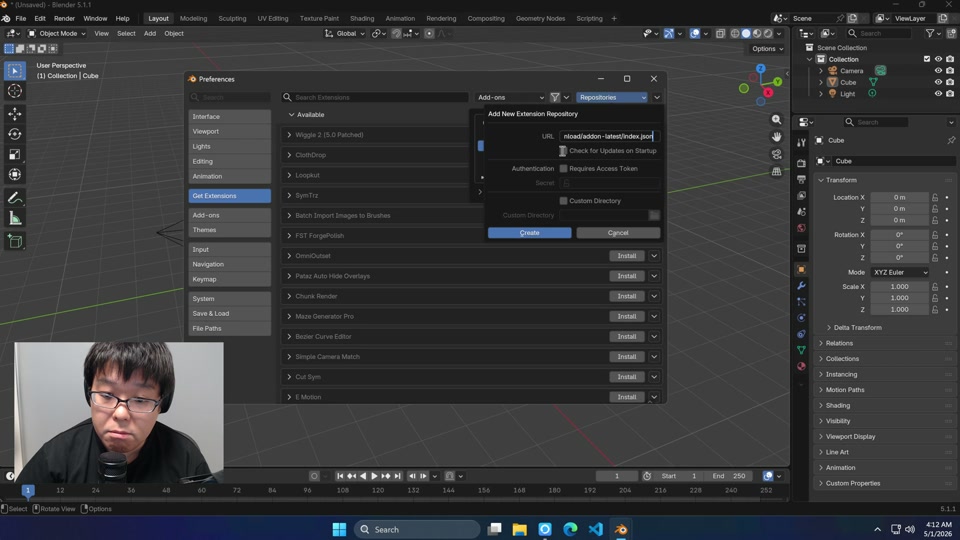The width and height of the screenshot is (960, 540).
Task: Click the extensions filter funnel icon
Action: point(555,97)
